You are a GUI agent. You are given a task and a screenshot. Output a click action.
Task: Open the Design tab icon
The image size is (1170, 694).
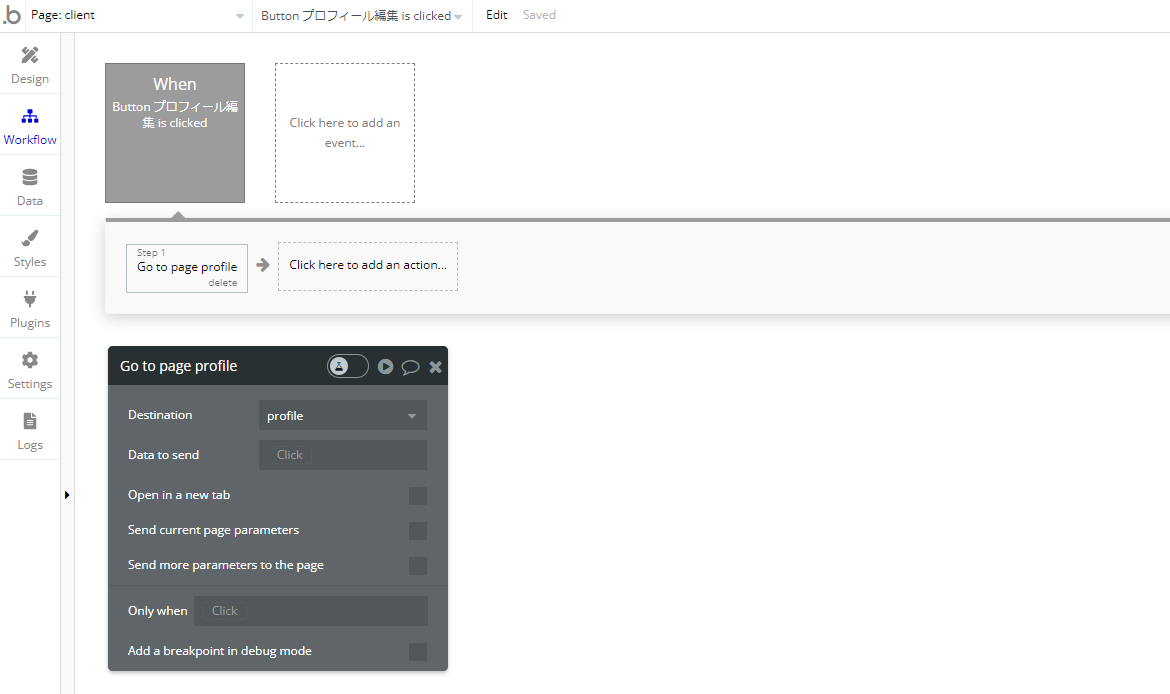[x=30, y=55]
